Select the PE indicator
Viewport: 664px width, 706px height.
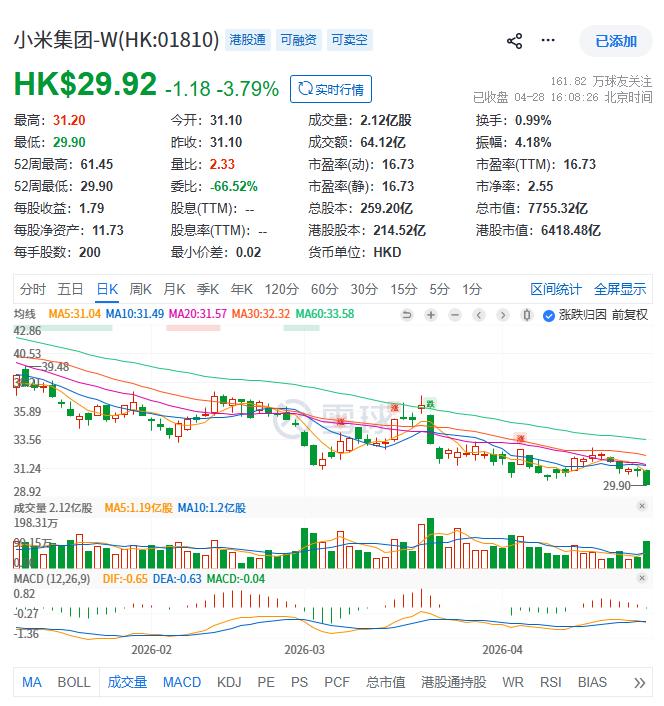[266, 682]
